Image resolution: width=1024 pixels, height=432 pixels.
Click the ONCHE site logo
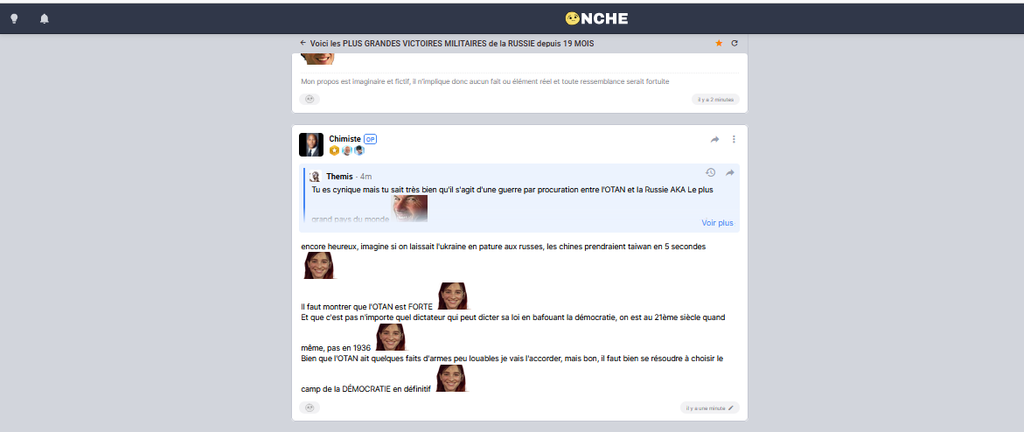[596, 18]
